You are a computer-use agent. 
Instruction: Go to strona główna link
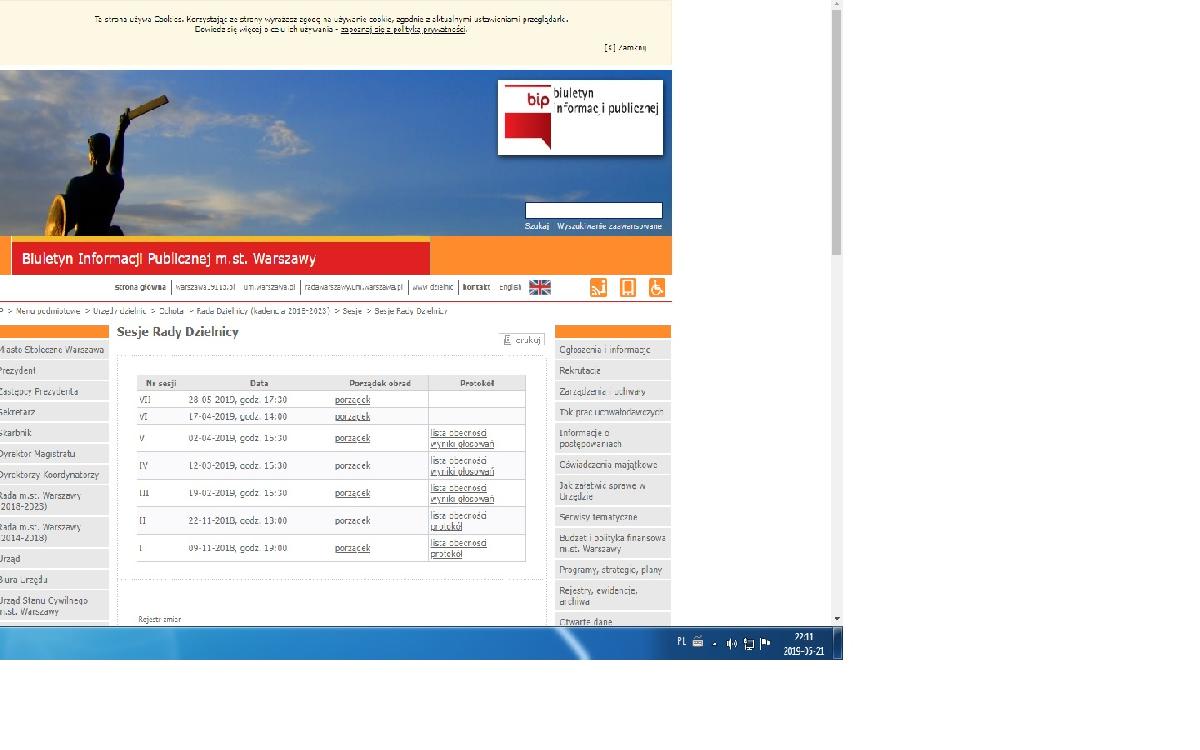click(140, 287)
